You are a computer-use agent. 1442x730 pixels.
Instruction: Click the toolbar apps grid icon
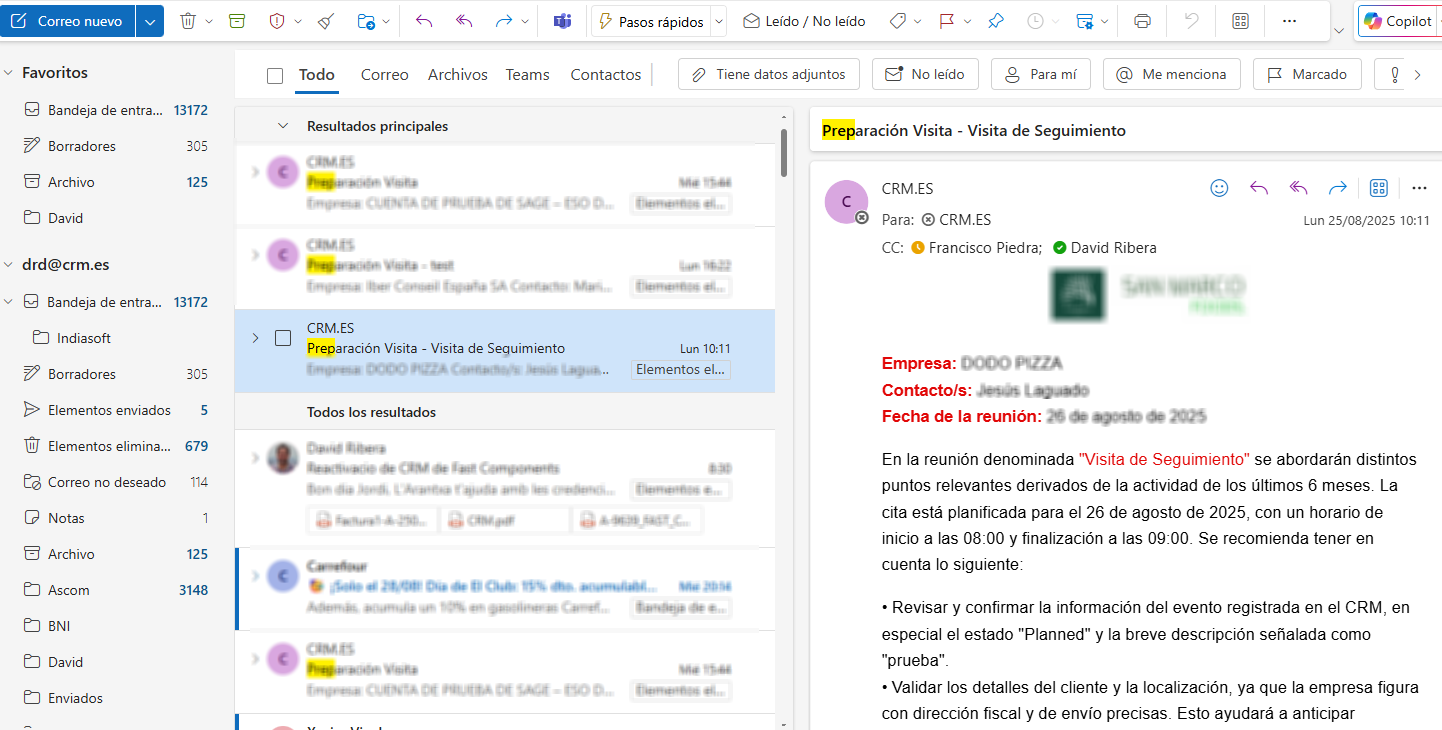(x=1240, y=21)
